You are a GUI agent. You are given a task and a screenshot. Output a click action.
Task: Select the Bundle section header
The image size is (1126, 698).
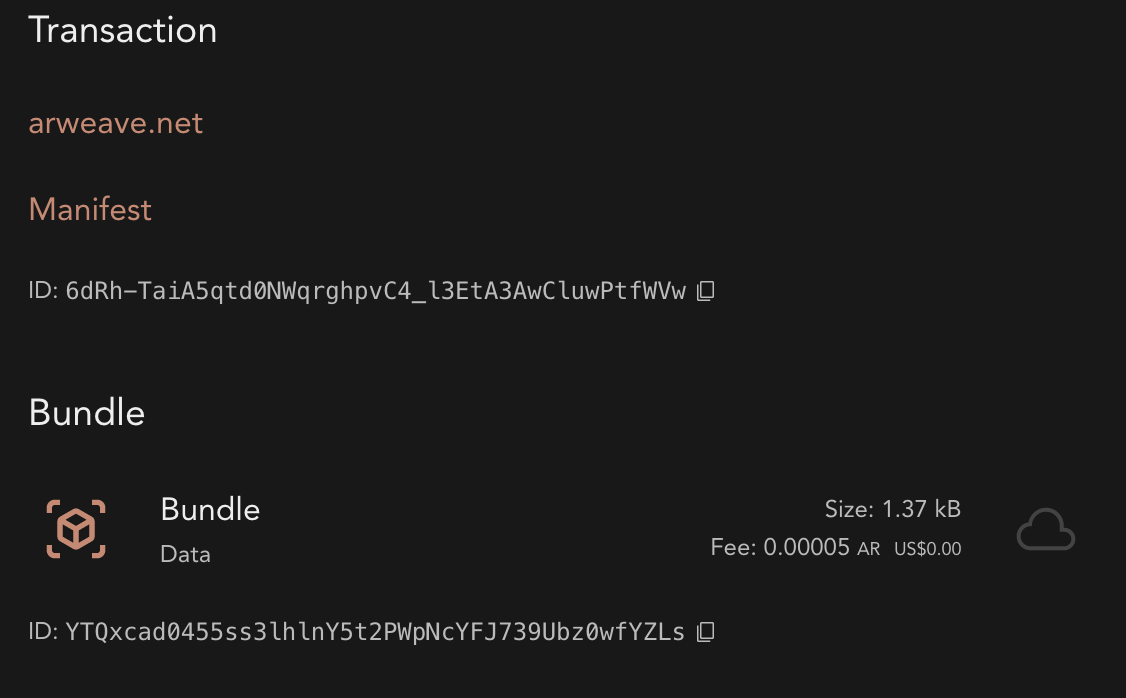(x=86, y=412)
